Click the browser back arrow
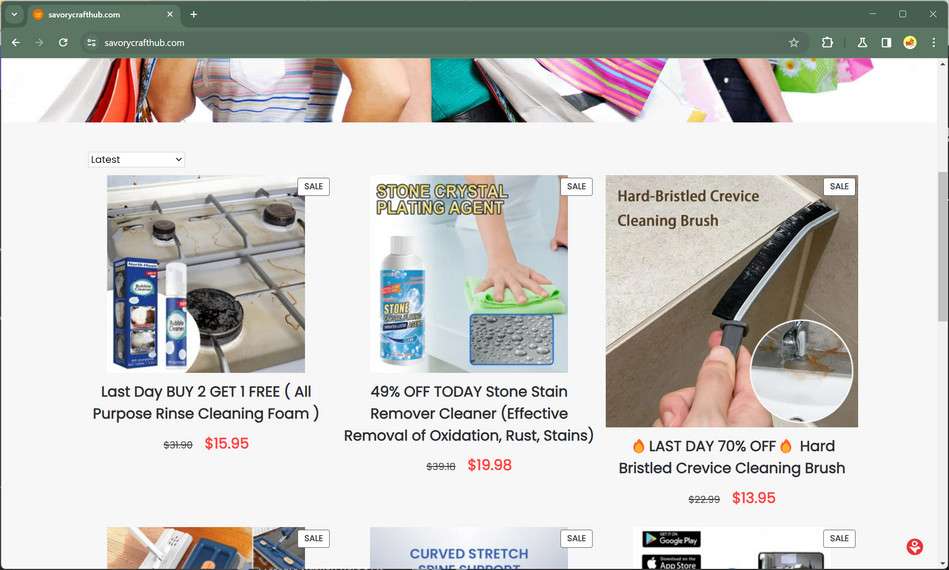The image size is (949, 570). (16, 42)
